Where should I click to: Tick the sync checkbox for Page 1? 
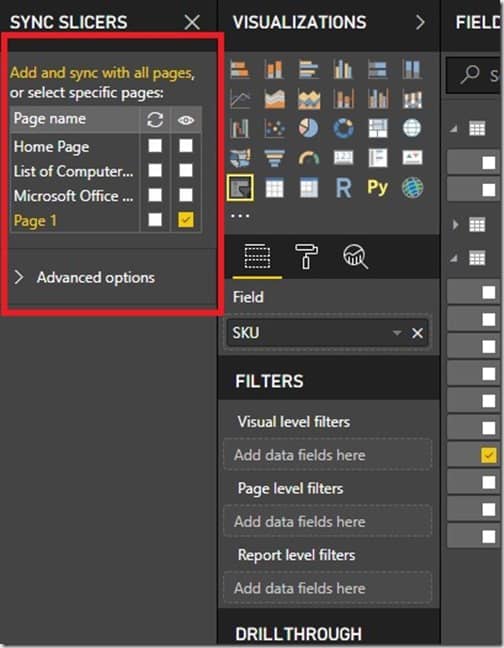[x=155, y=220]
